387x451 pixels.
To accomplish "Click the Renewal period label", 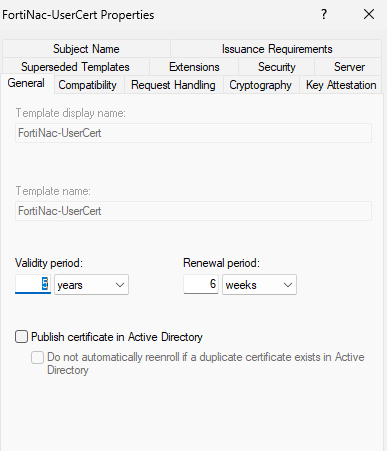I will click(x=221, y=263).
